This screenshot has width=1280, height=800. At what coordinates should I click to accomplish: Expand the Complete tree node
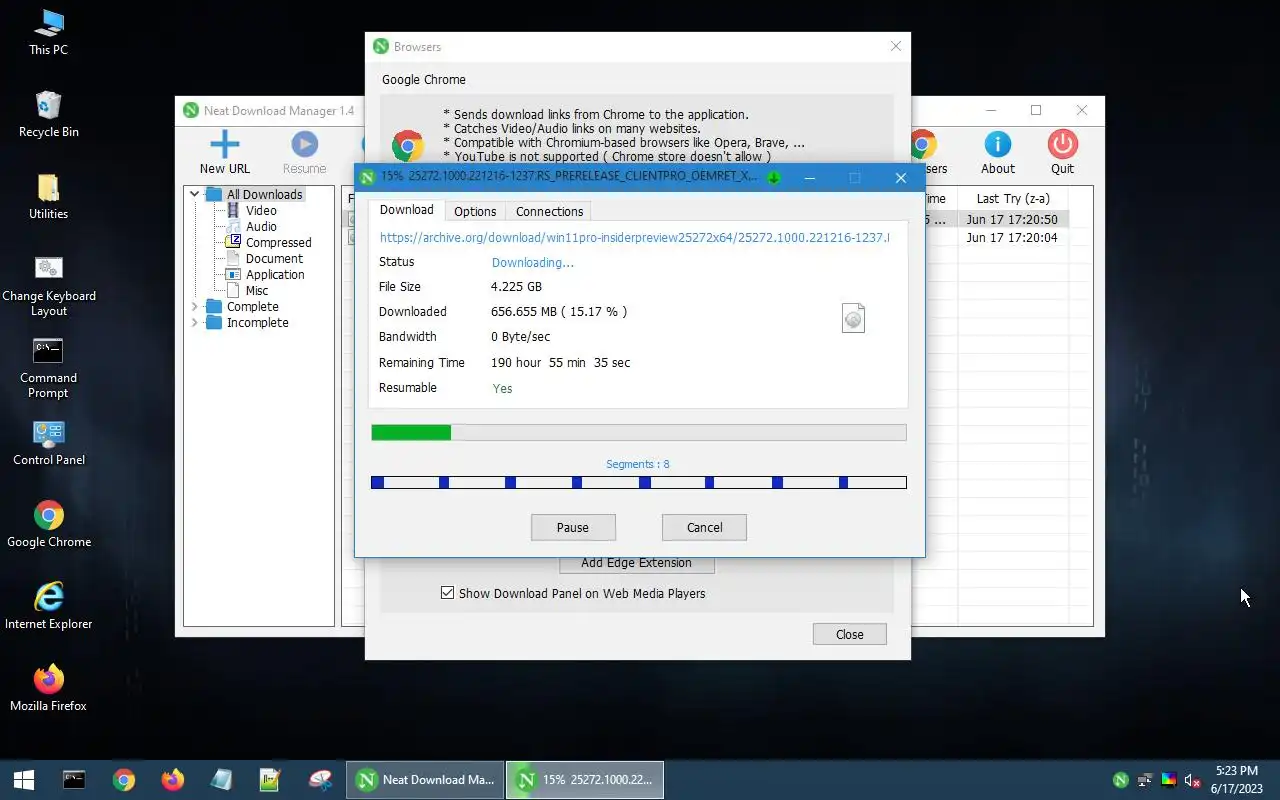click(195, 306)
